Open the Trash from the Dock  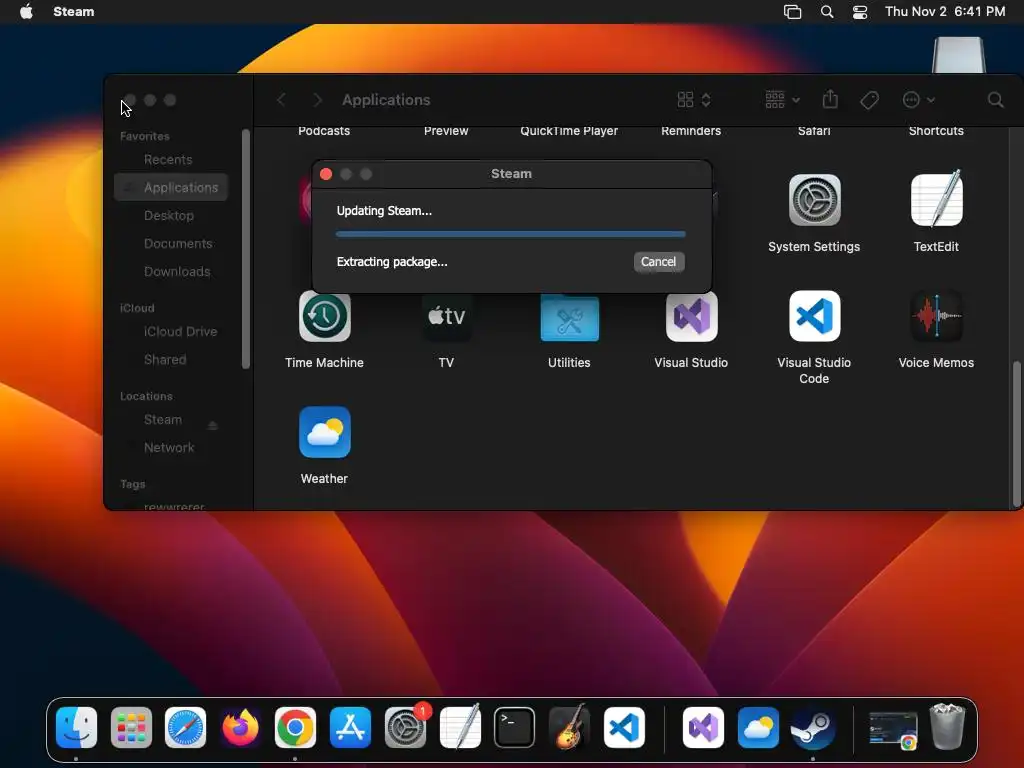pyautogui.click(x=948, y=726)
